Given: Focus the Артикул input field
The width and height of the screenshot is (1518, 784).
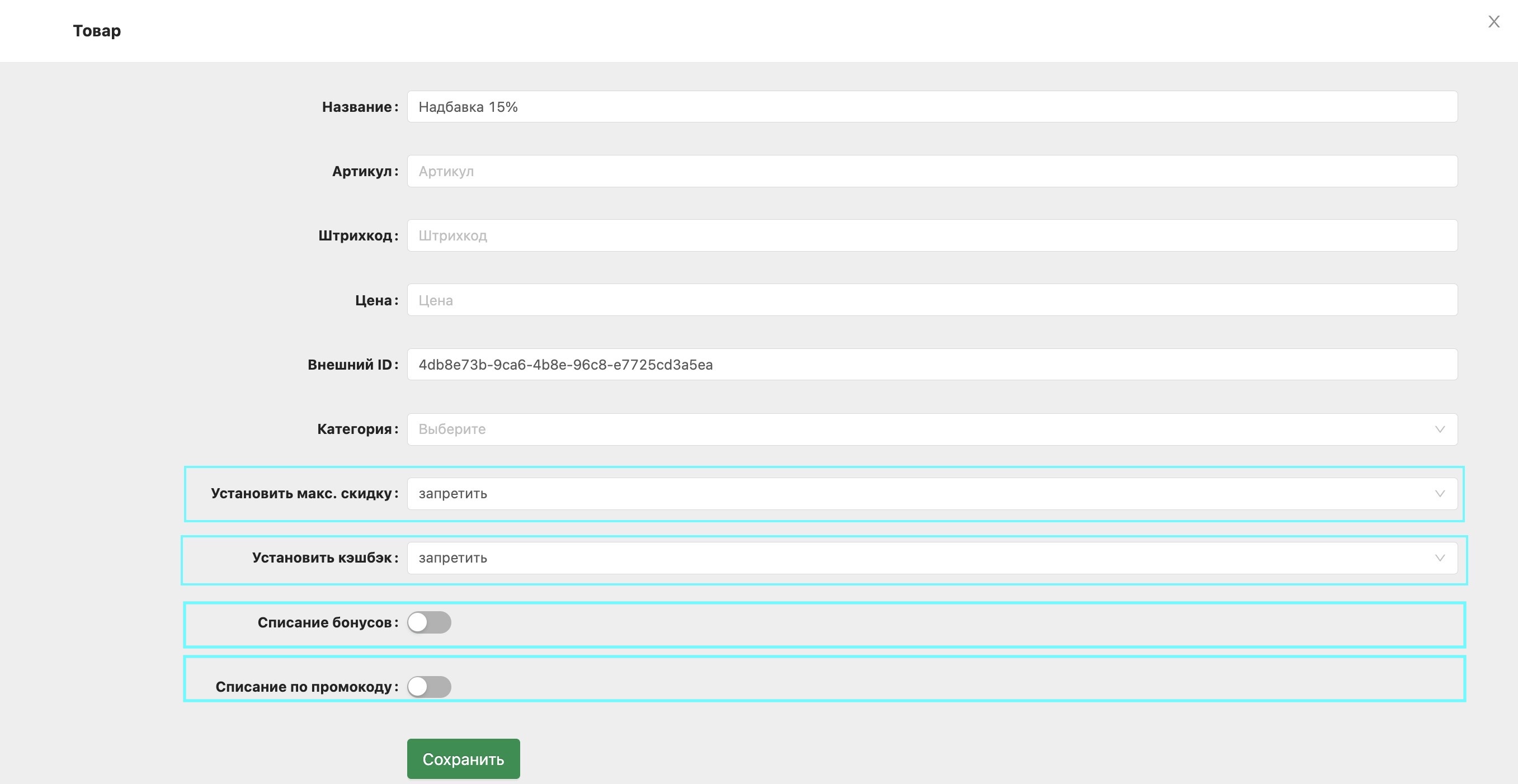Looking at the screenshot, I should coord(932,171).
